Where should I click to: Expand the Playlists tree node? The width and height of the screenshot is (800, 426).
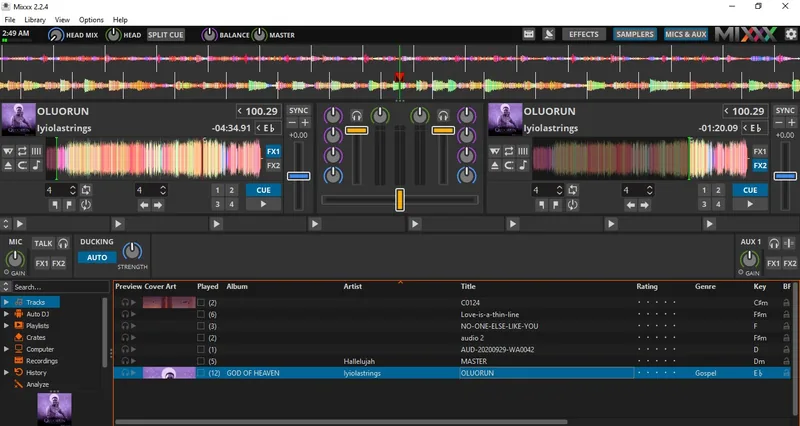[6, 325]
